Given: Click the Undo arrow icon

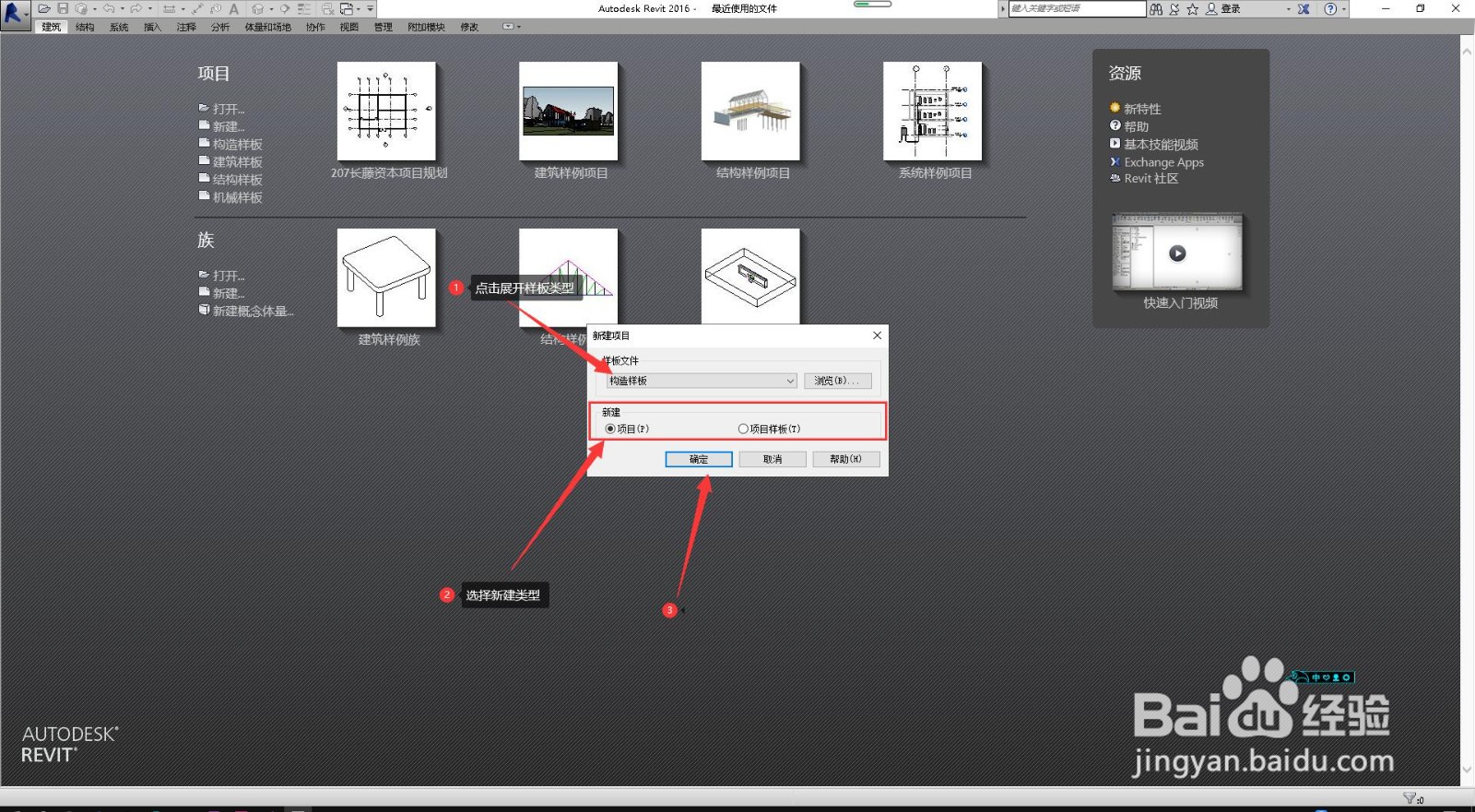Looking at the screenshot, I should click(109, 8).
